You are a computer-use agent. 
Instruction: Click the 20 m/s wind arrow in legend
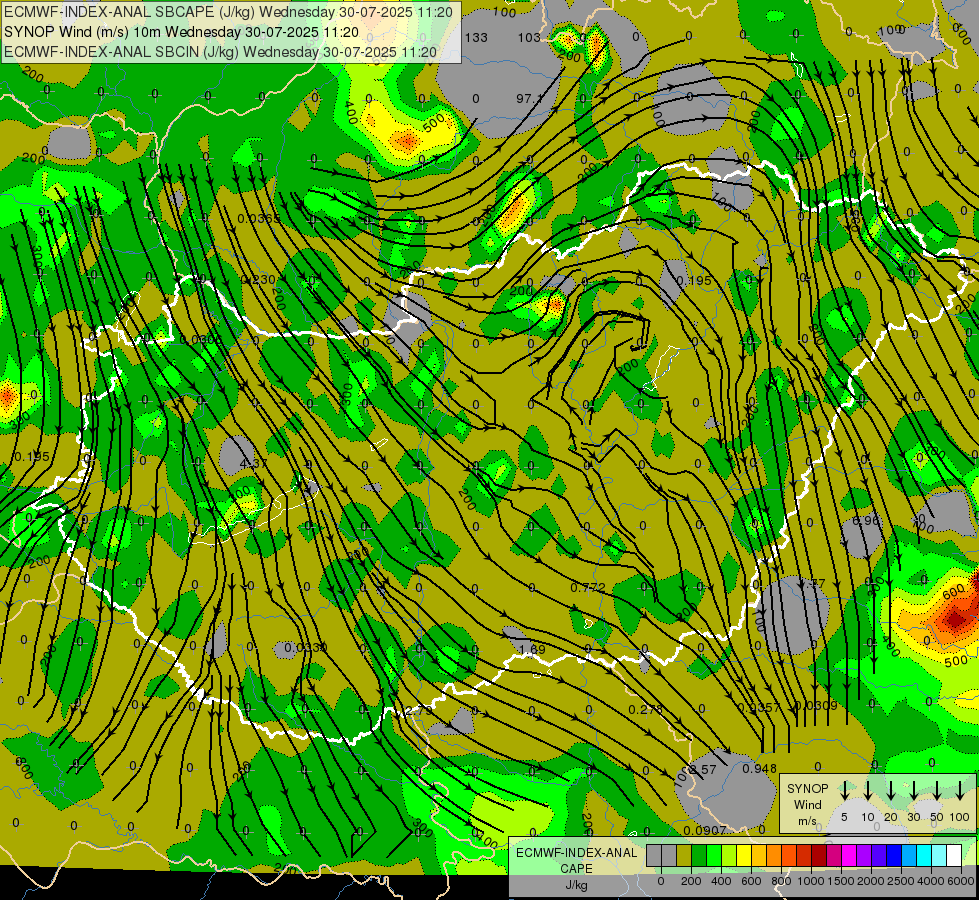pos(891,791)
